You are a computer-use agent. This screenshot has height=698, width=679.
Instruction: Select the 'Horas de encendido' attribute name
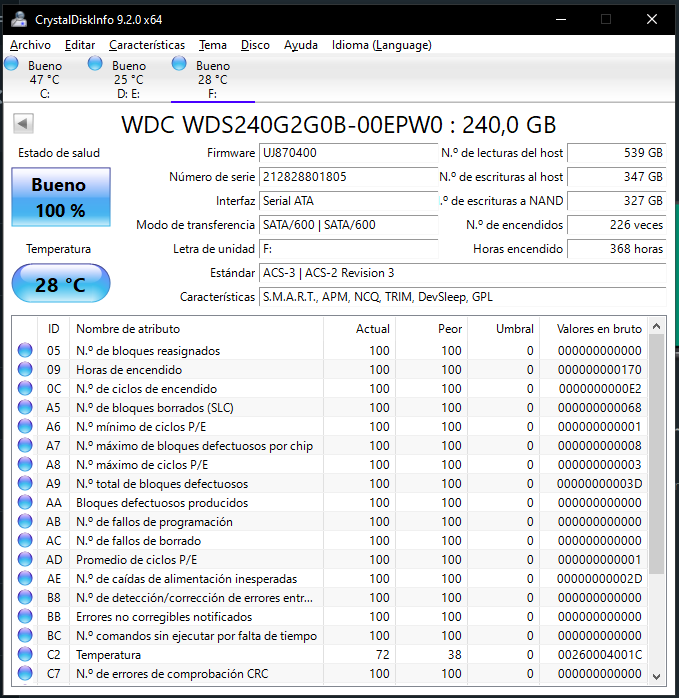point(129,370)
